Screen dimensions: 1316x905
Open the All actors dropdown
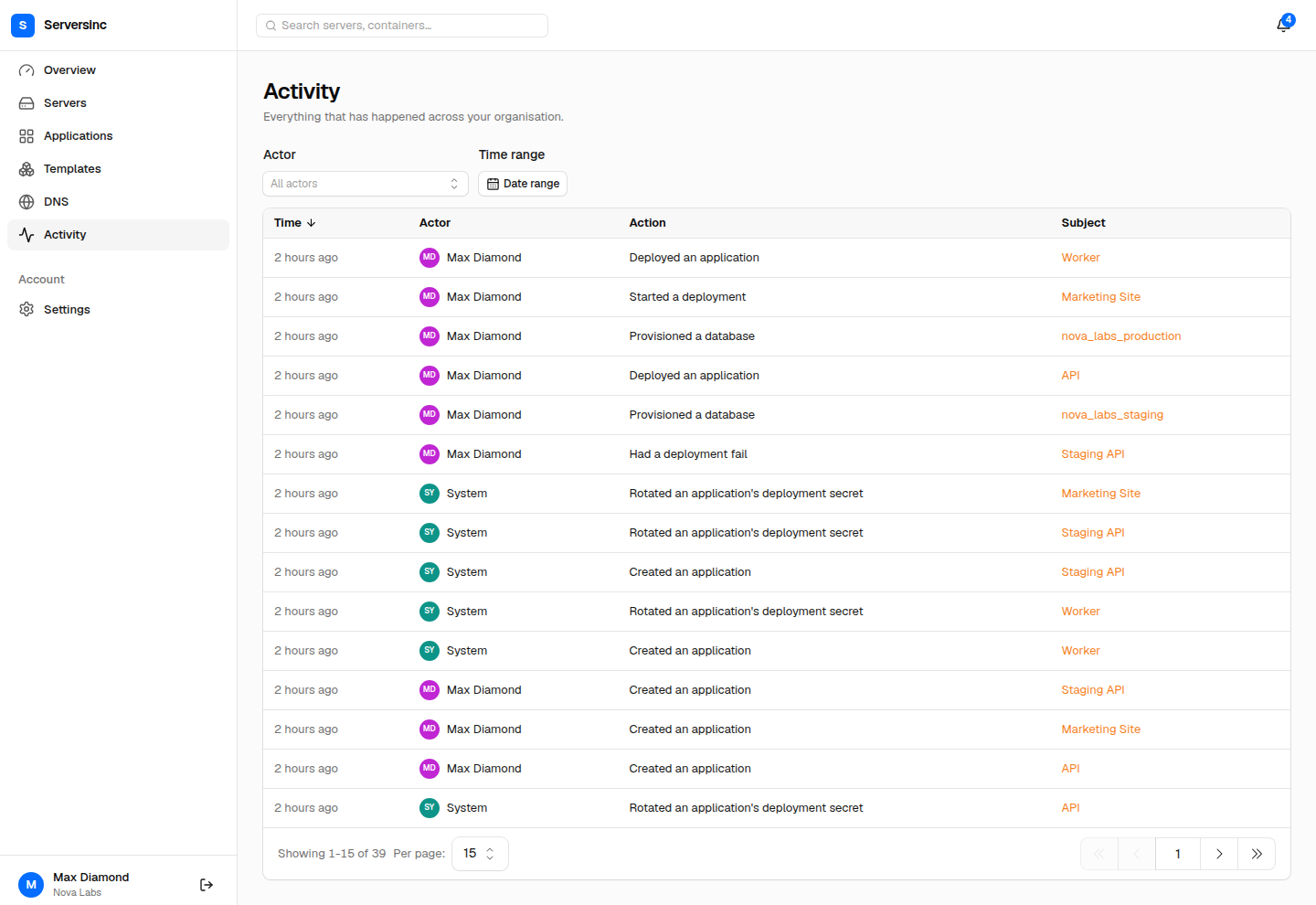tap(366, 184)
